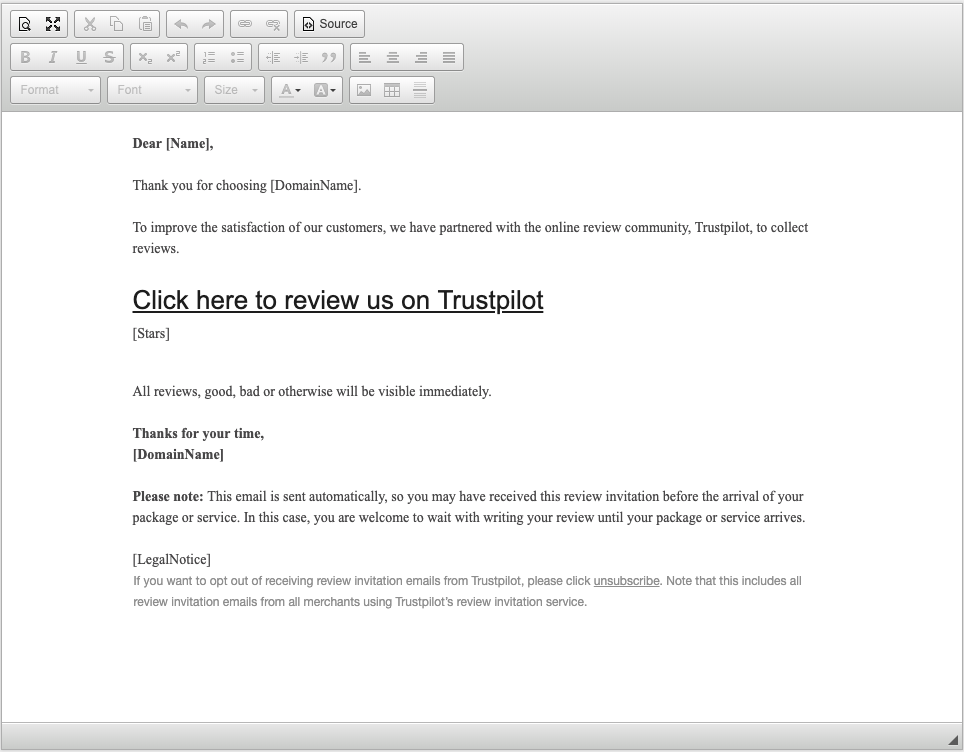
Task: Undo the last edit
Action: pyautogui.click(x=181, y=24)
